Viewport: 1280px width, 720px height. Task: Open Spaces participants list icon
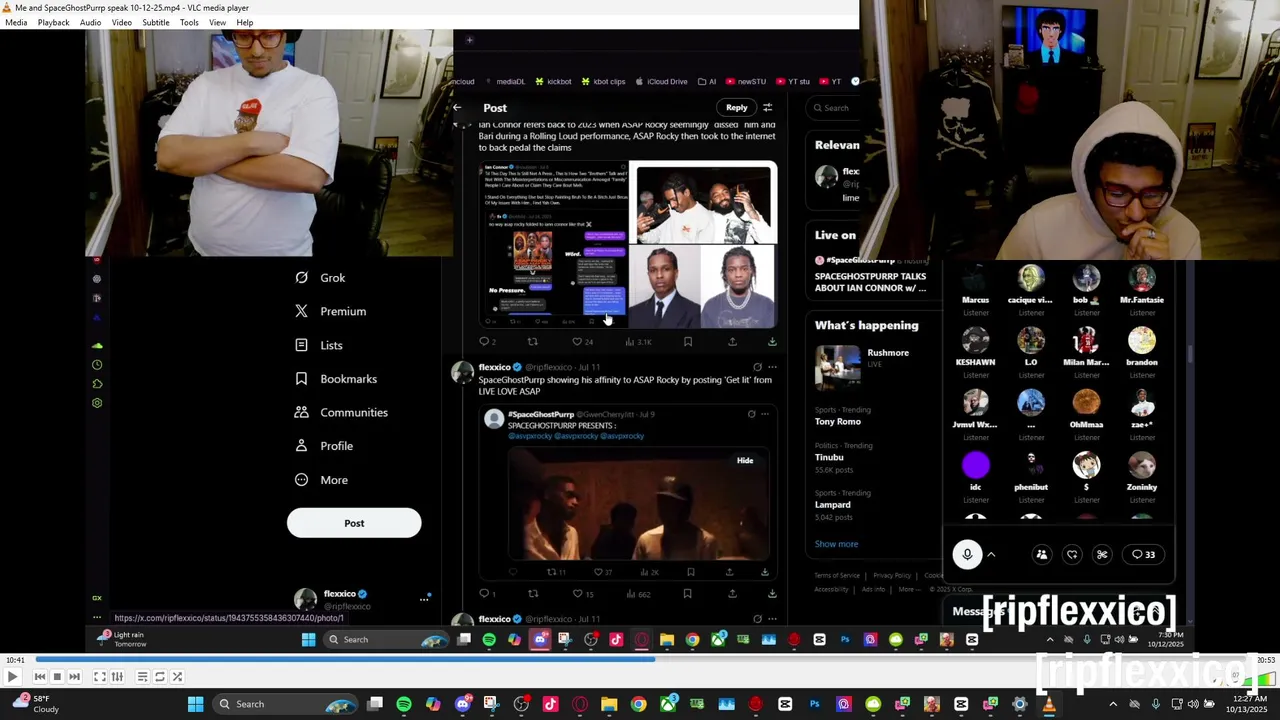click(1042, 555)
